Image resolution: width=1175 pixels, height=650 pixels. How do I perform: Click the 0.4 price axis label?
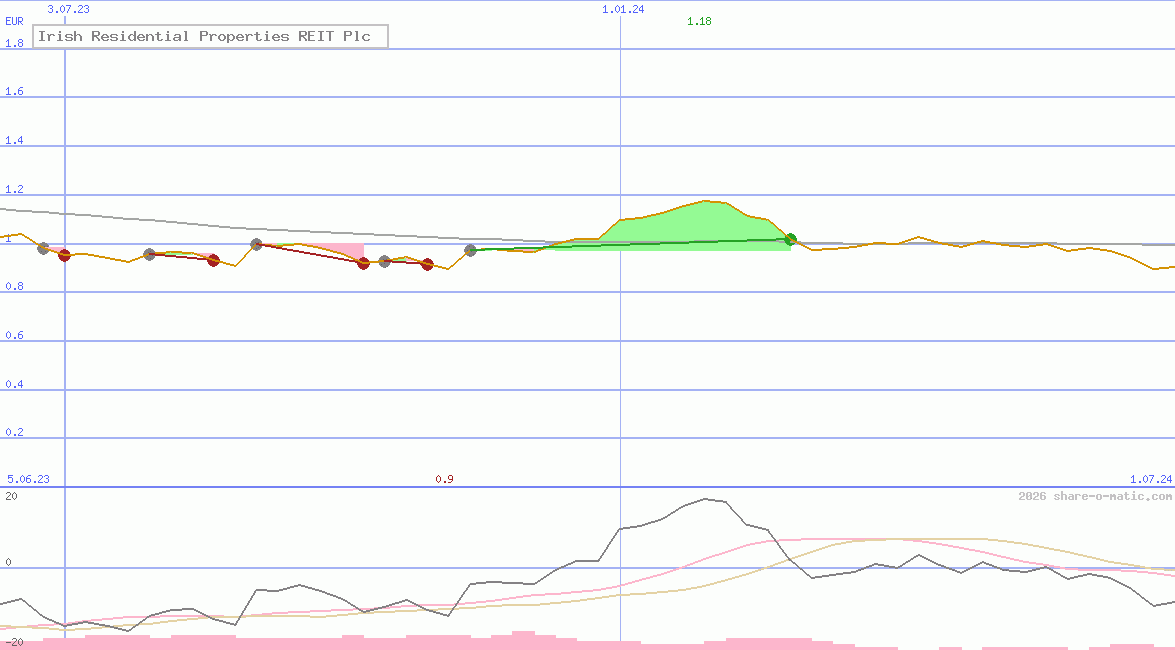click(14, 384)
